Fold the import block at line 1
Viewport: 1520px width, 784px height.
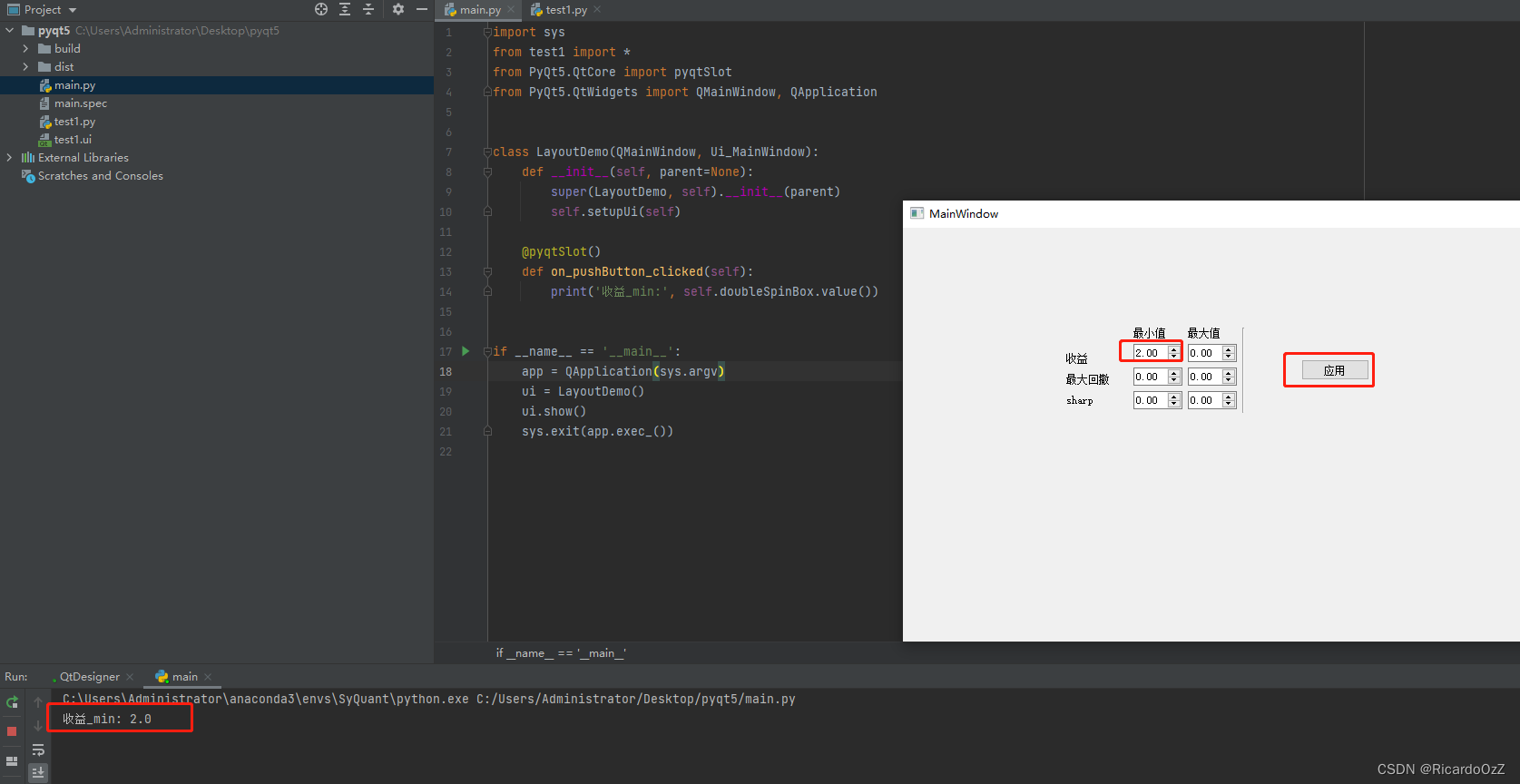coord(487,32)
